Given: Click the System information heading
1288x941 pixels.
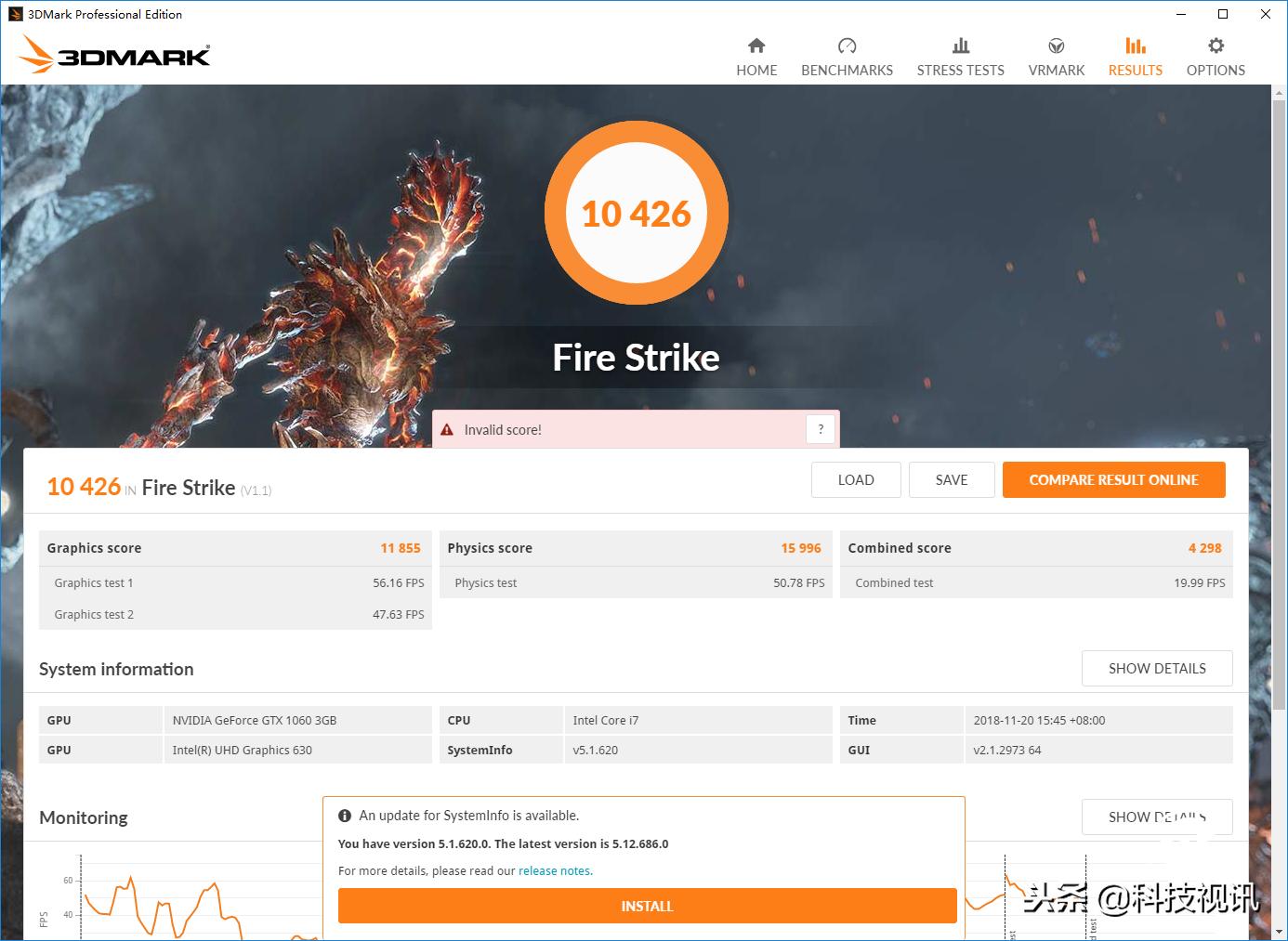Looking at the screenshot, I should (116, 669).
